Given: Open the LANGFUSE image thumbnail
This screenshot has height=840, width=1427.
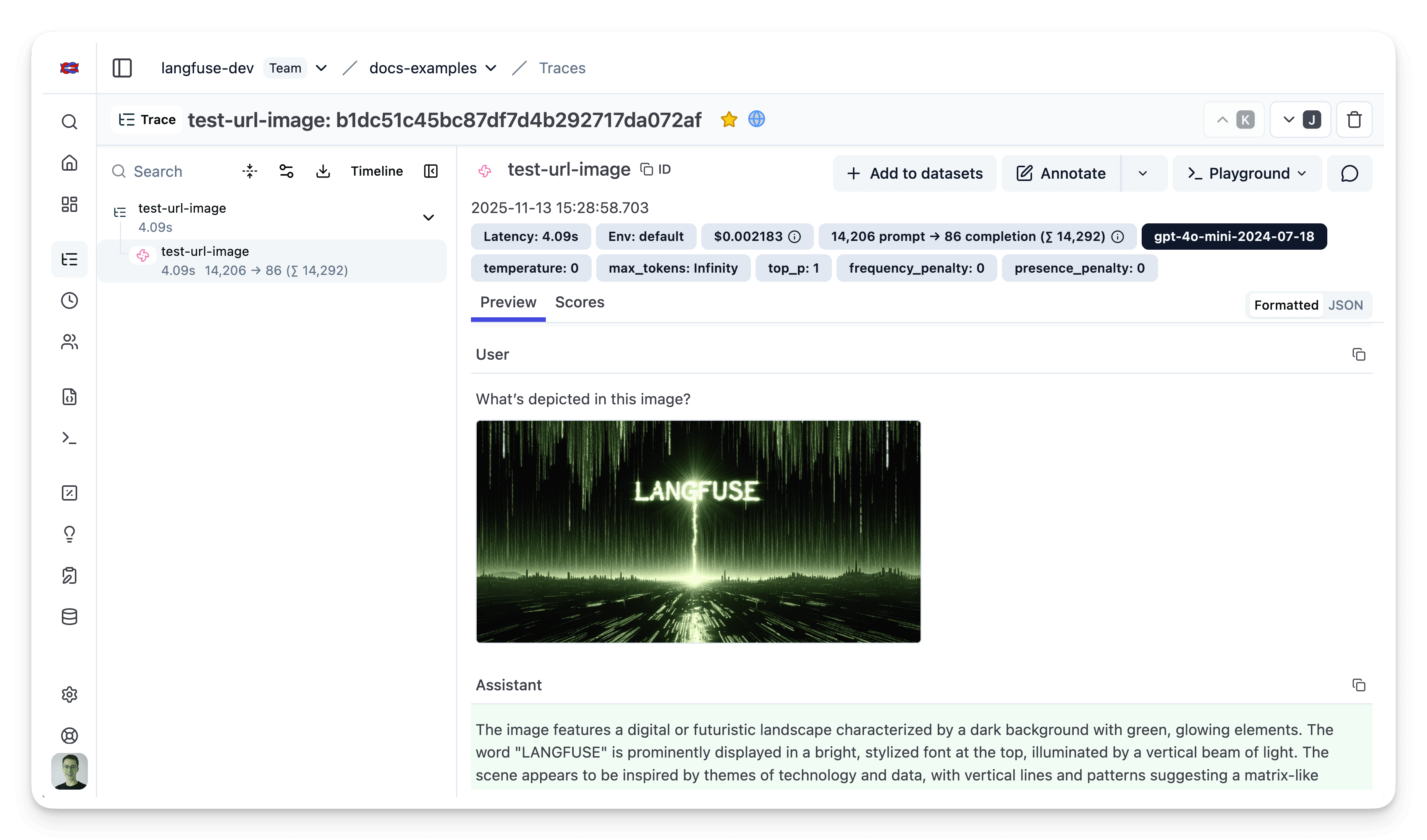Looking at the screenshot, I should click(698, 531).
